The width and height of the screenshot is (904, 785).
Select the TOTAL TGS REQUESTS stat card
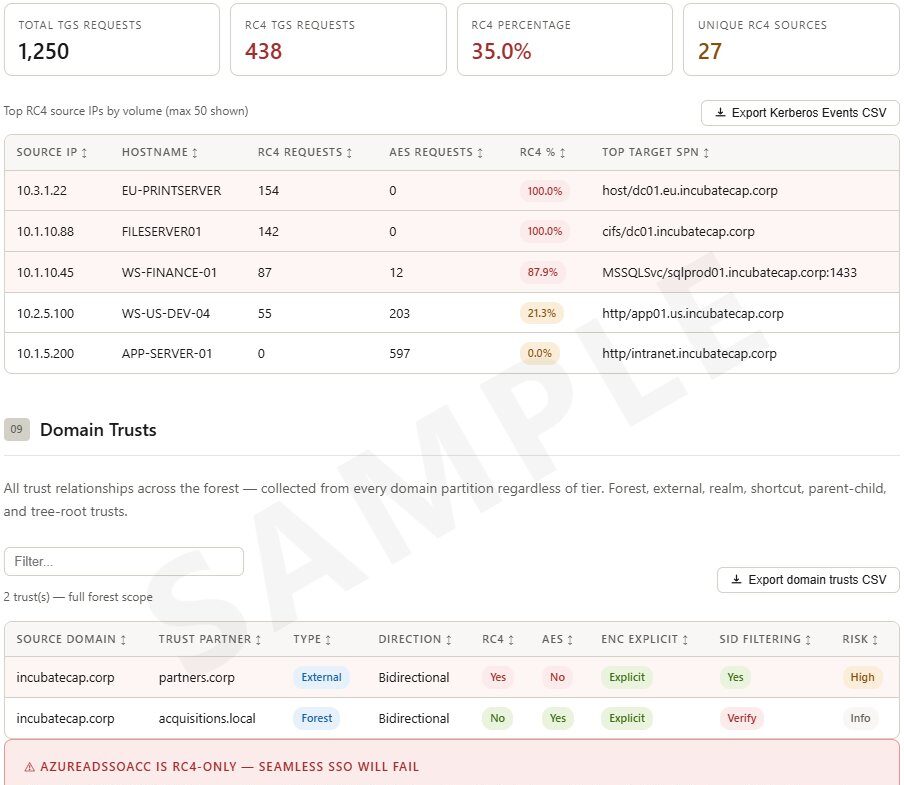click(x=112, y=40)
